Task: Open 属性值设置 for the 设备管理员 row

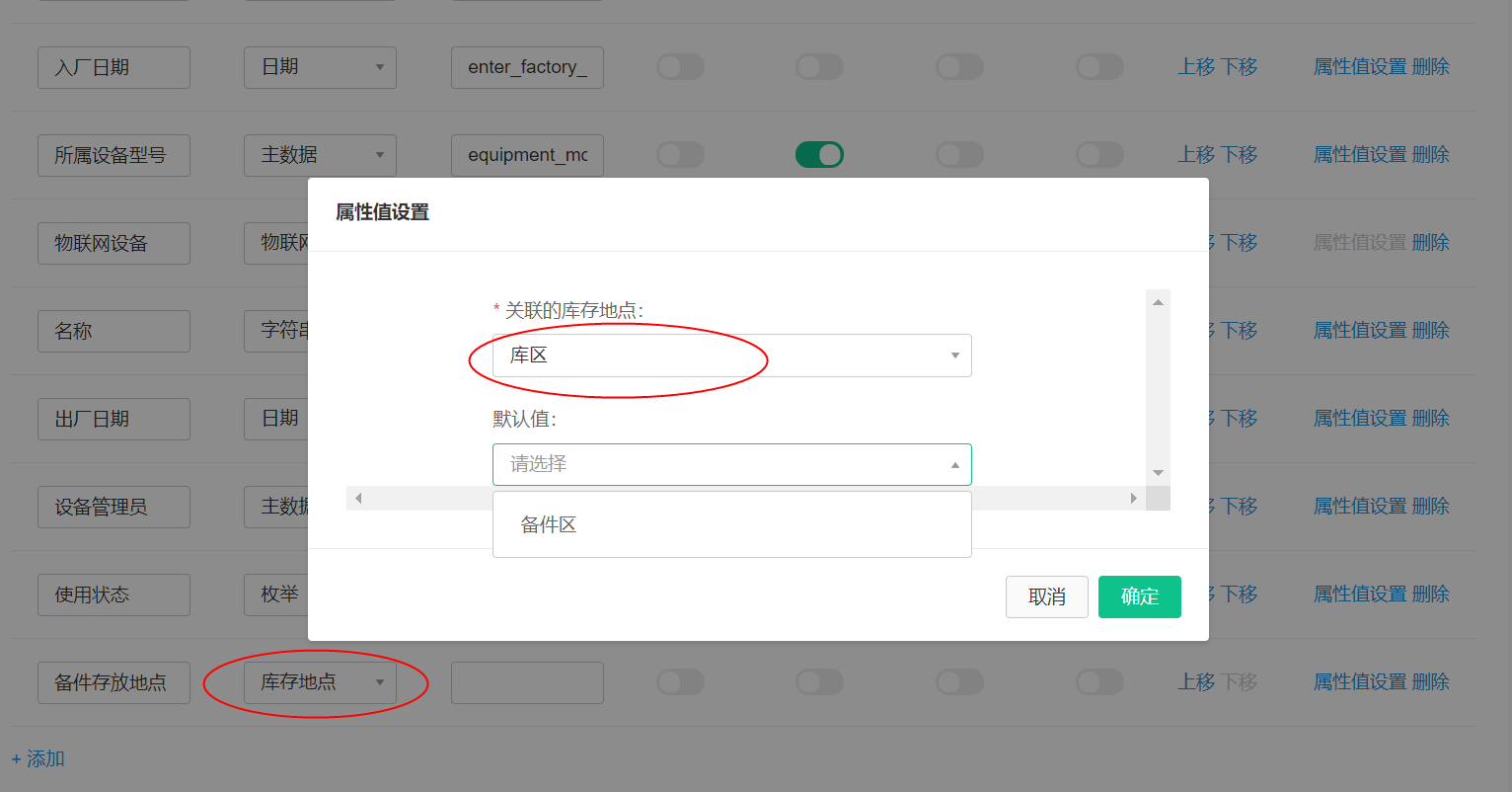Action: pos(1360,507)
